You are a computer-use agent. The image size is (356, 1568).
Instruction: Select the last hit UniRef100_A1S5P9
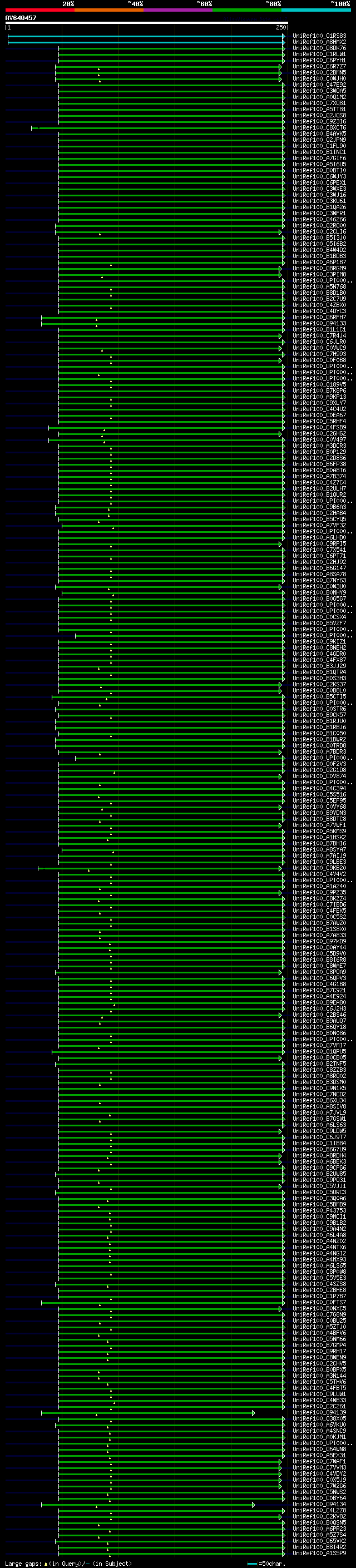tap(319, 1553)
